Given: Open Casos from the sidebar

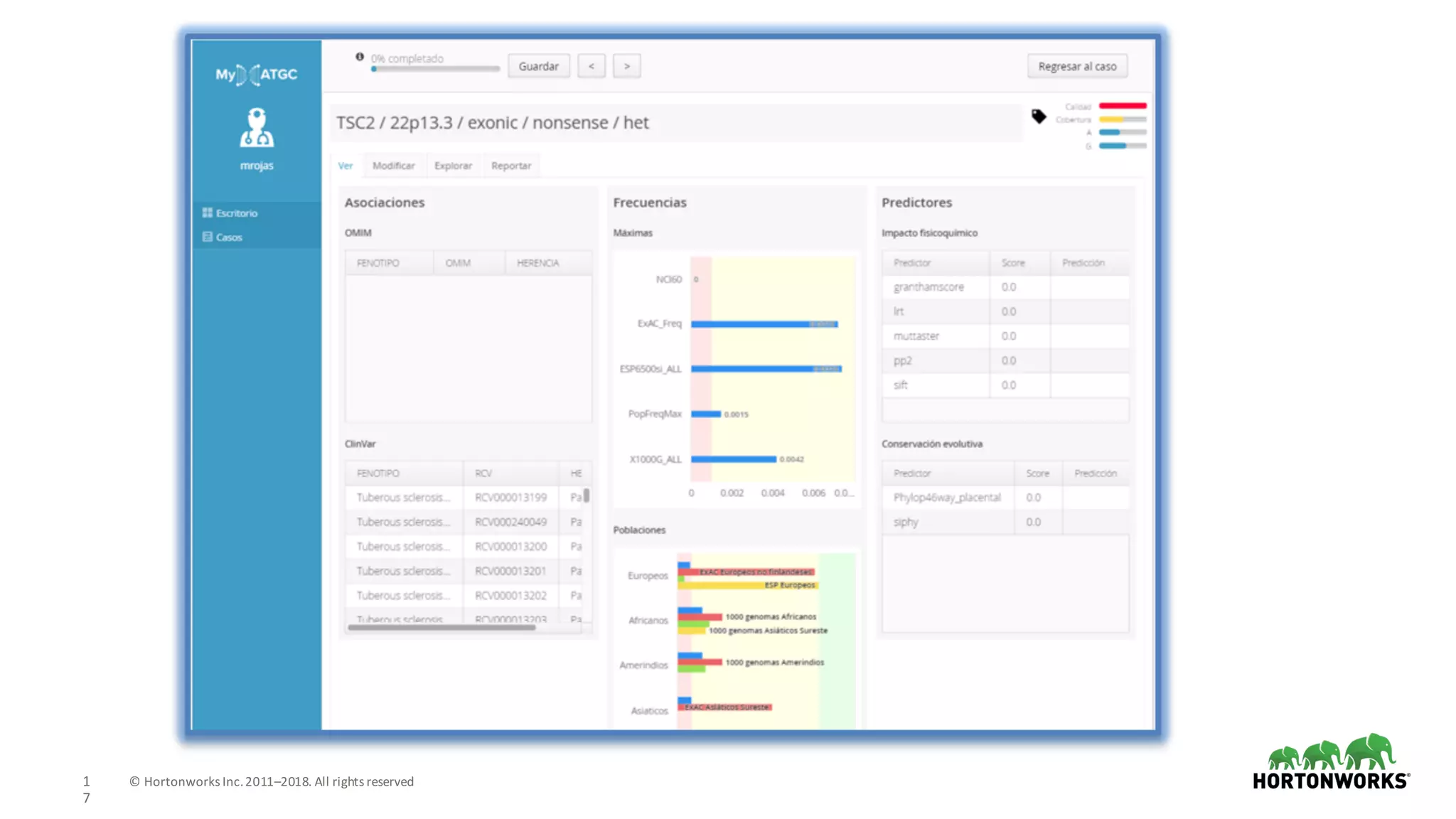Looking at the screenshot, I should pos(229,237).
